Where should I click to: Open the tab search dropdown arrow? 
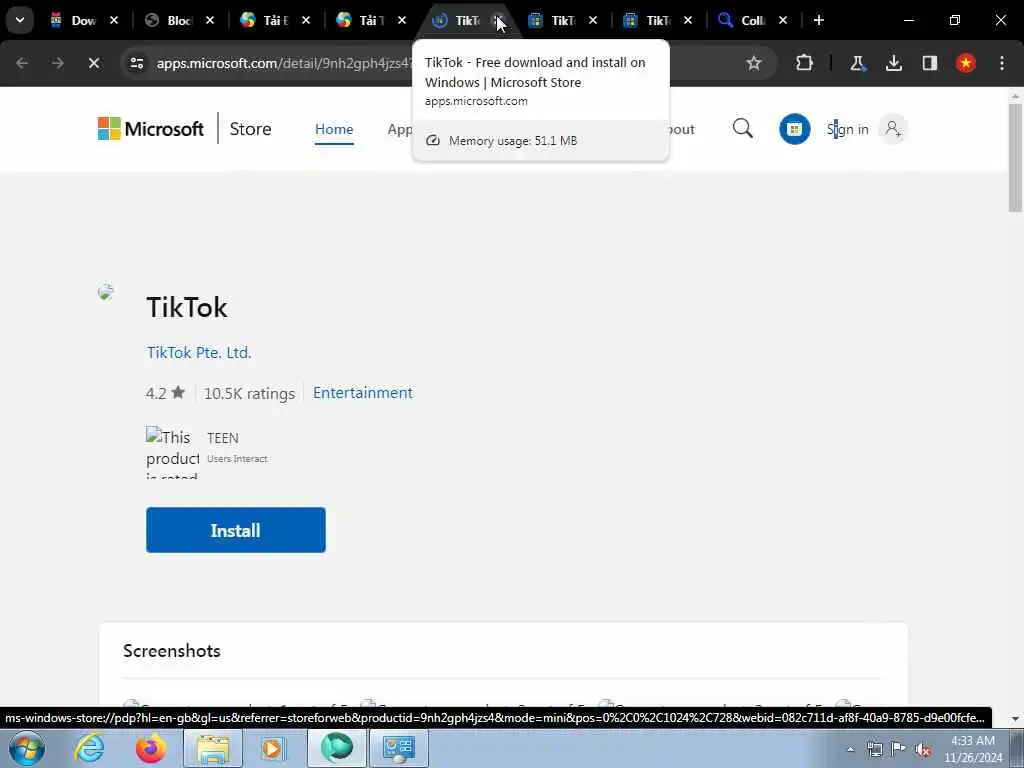tap(20, 20)
